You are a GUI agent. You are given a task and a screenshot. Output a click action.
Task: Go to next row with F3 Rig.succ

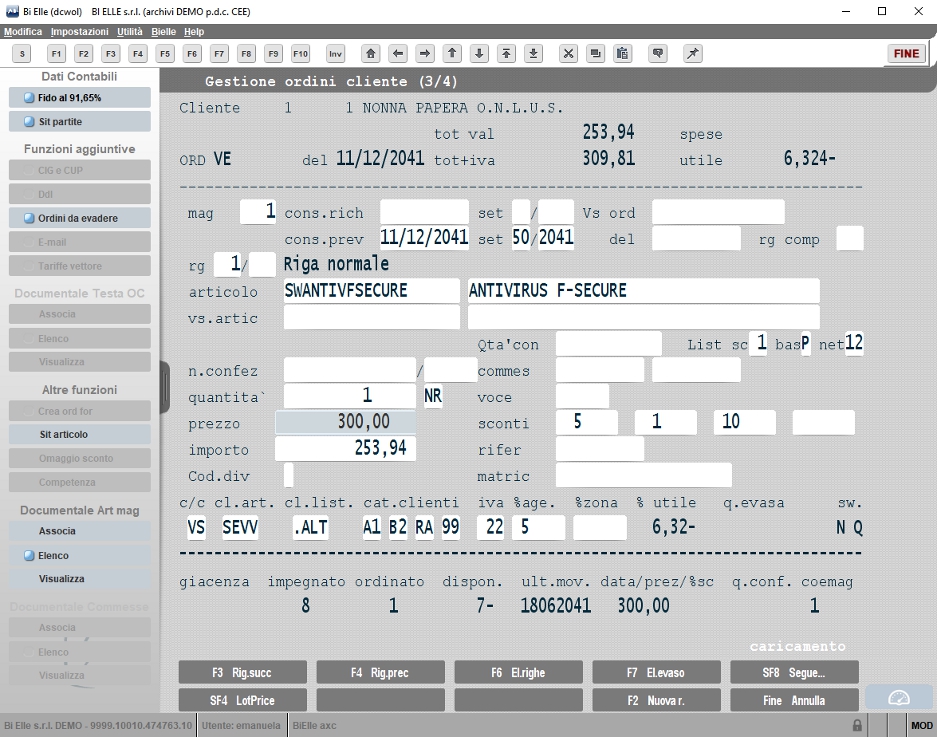pyautogui.click(x=243, y=672)
